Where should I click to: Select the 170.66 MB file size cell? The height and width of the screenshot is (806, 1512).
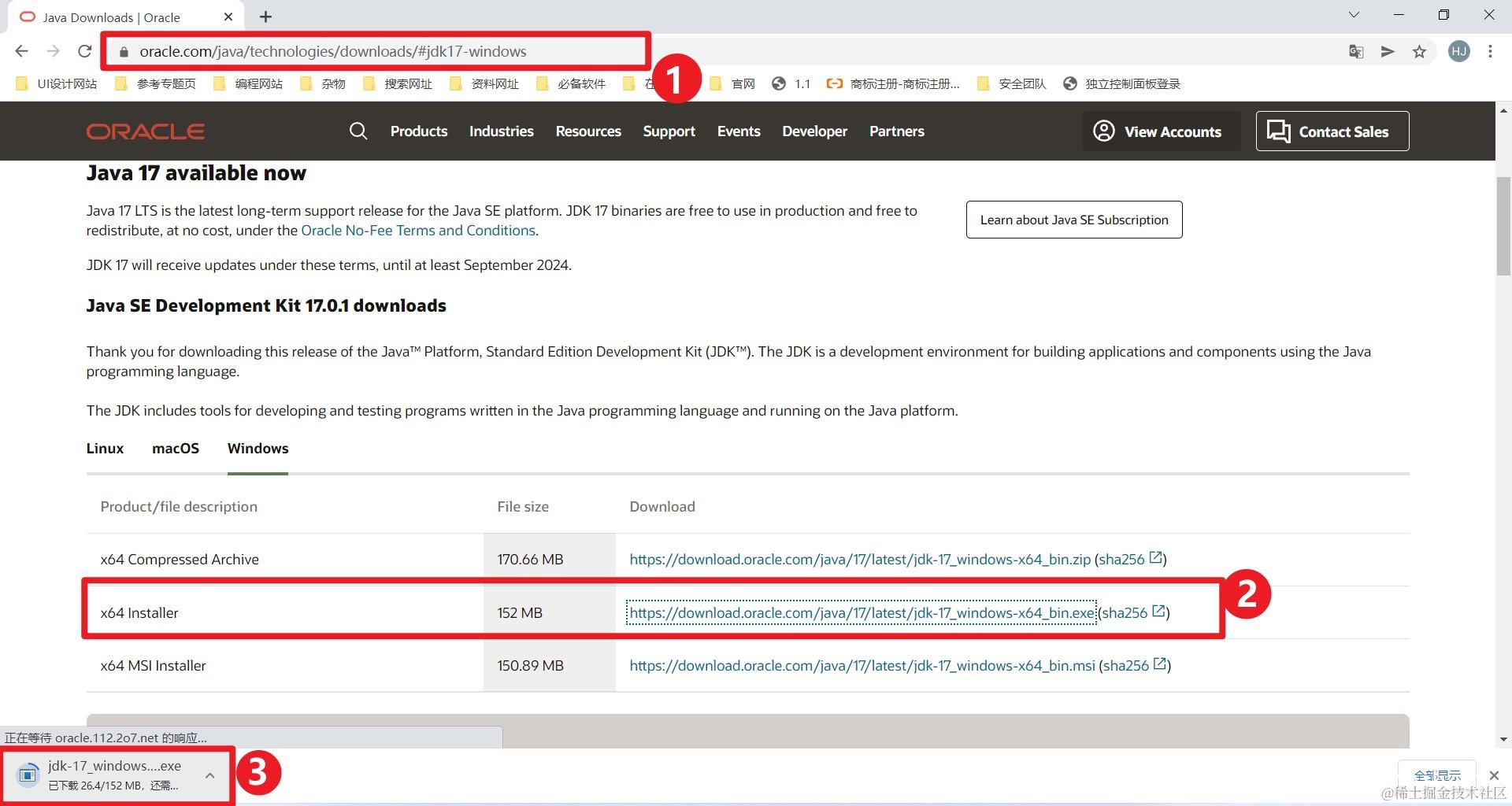pyautogui.click(x=550, y=560)
